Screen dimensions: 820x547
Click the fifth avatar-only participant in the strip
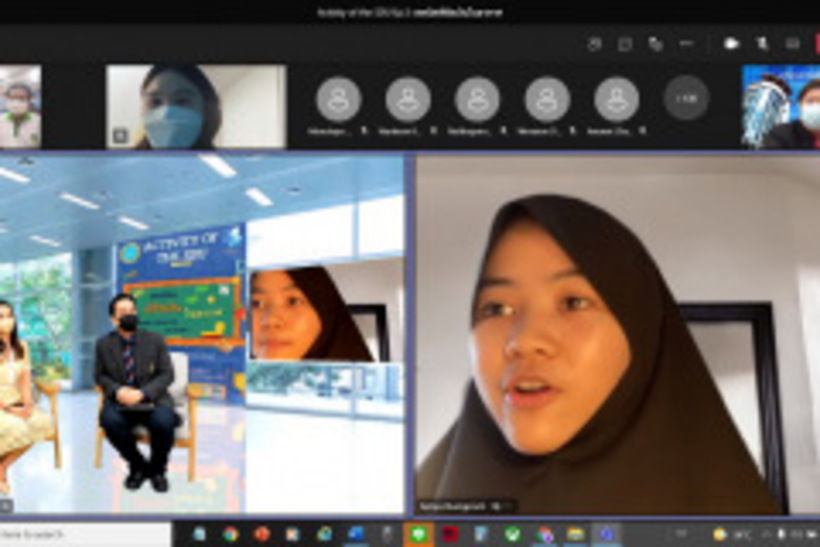(616, 100)
